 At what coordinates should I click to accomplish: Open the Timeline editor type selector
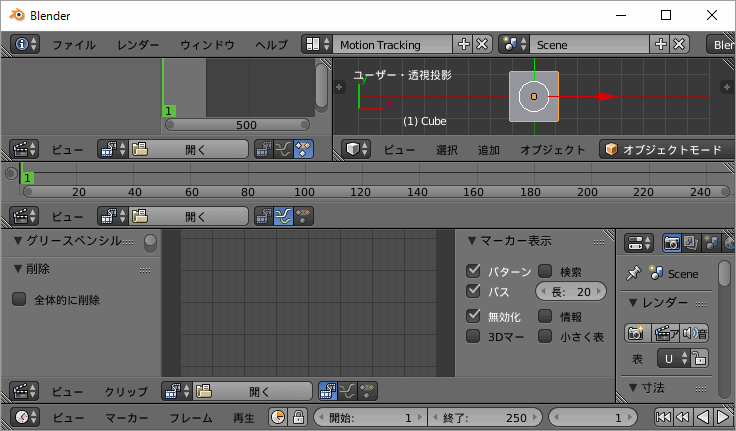pos(25,417)
